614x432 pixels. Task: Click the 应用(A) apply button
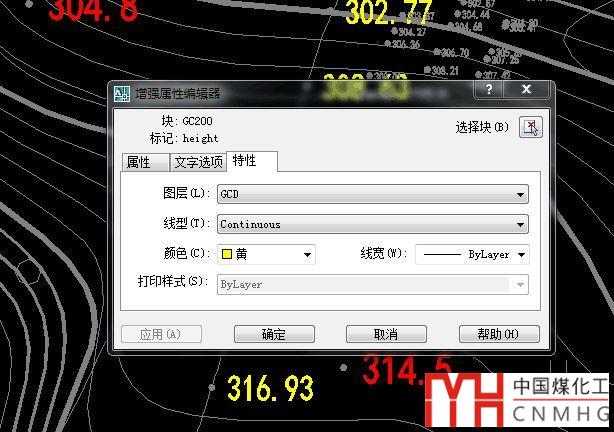161,334
